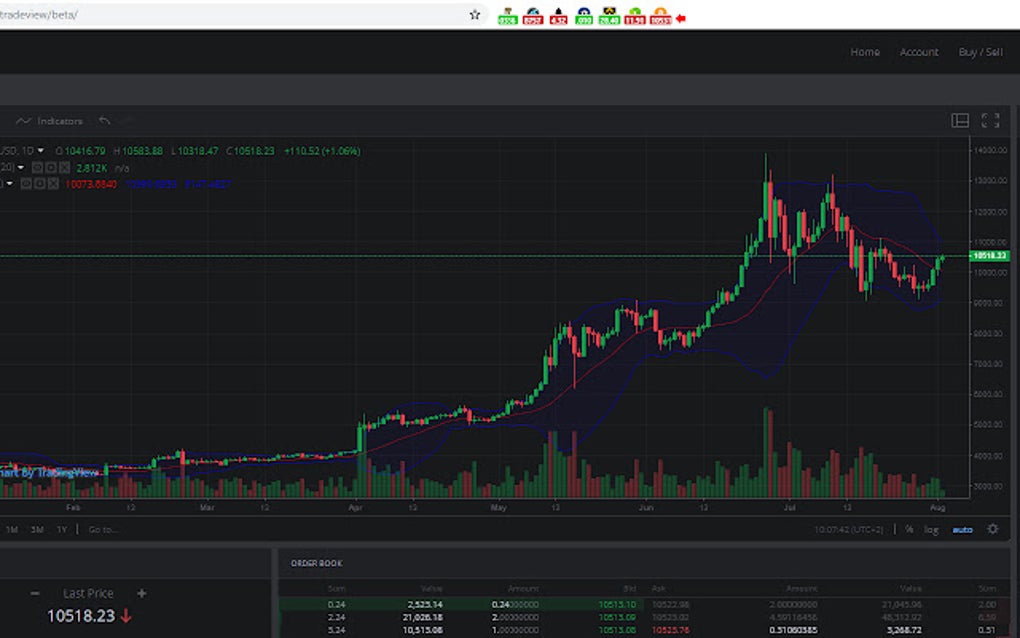Toggle the auto scale setting
1020x638 pixels.
tap(962, 530)
